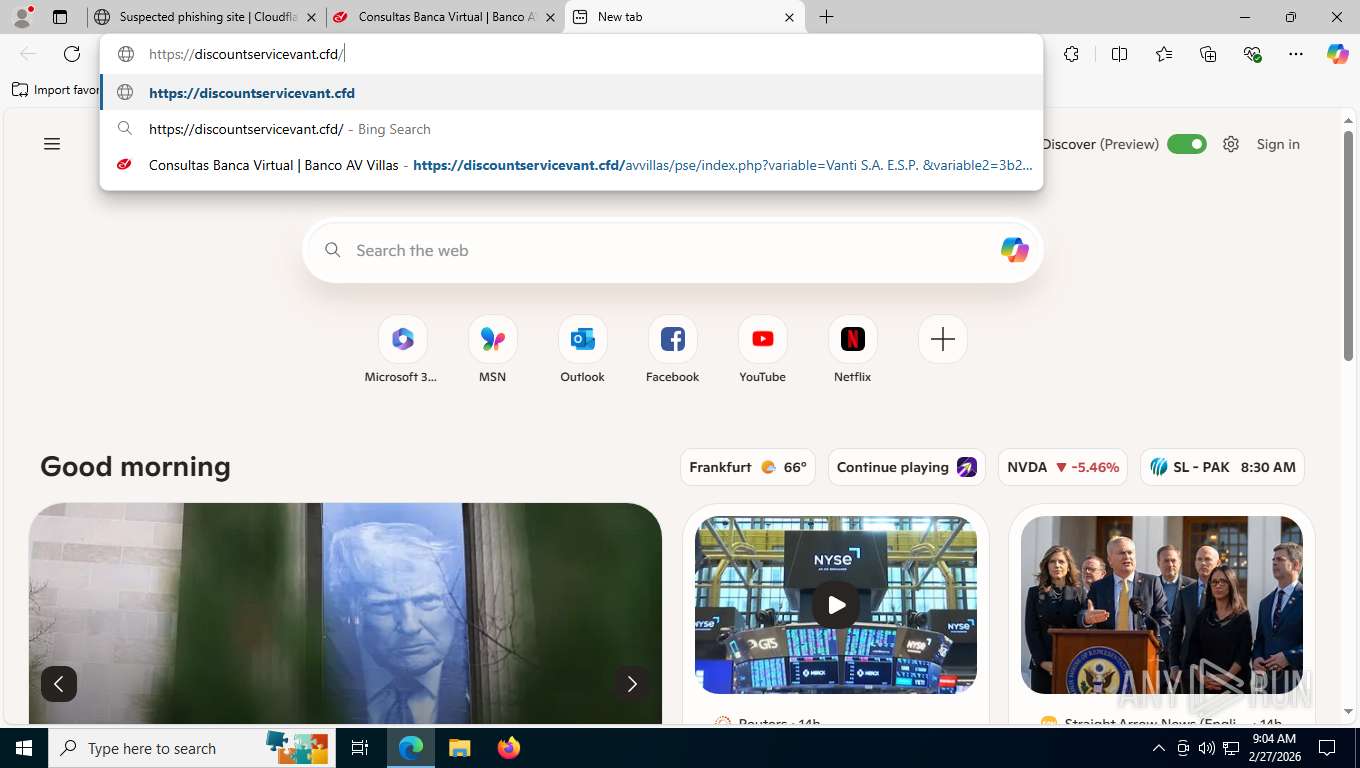Pick the Banco AV Villas history suggestion
The height and width of the screenshot is (768, 1360).
pyautogui.click(x=571, y=165)
